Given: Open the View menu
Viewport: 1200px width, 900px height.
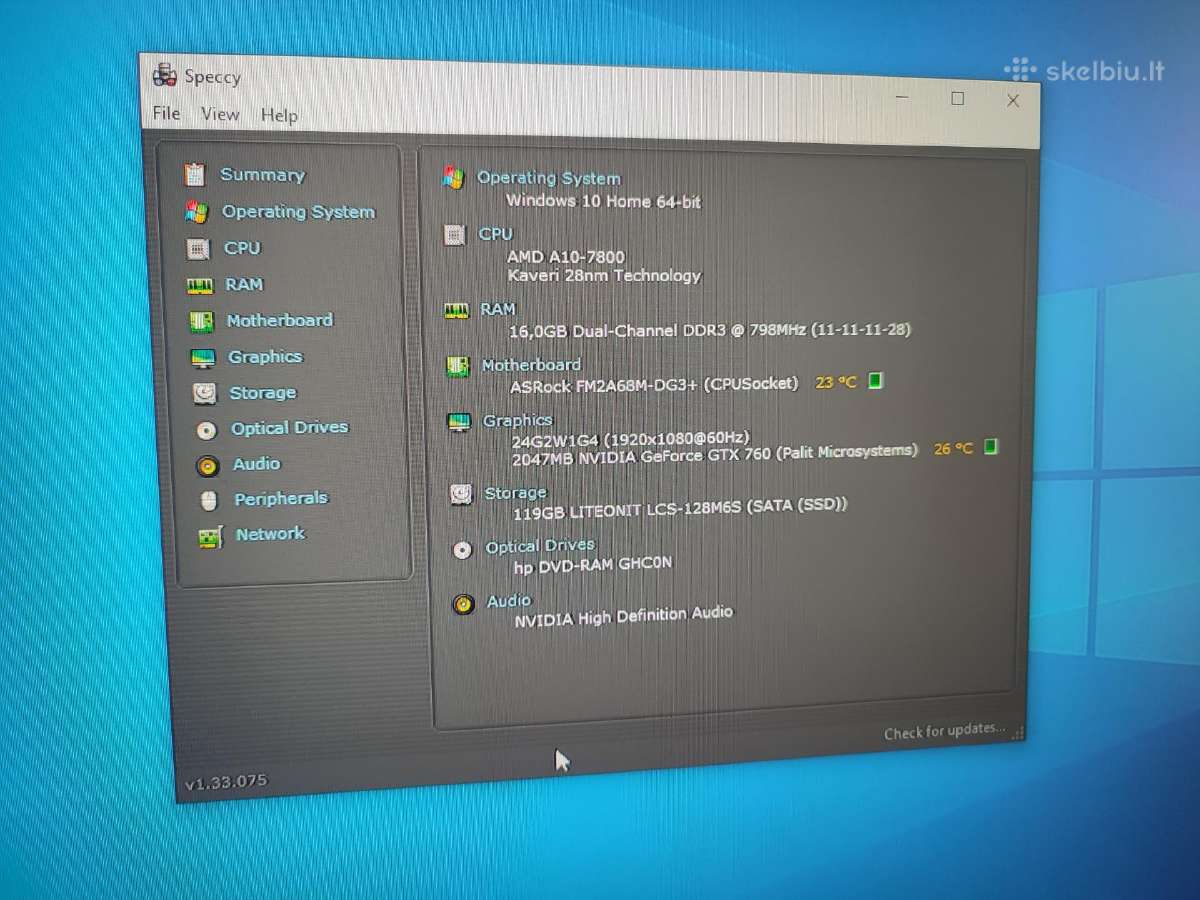Looking at the screenshot, I should (220, 114).
